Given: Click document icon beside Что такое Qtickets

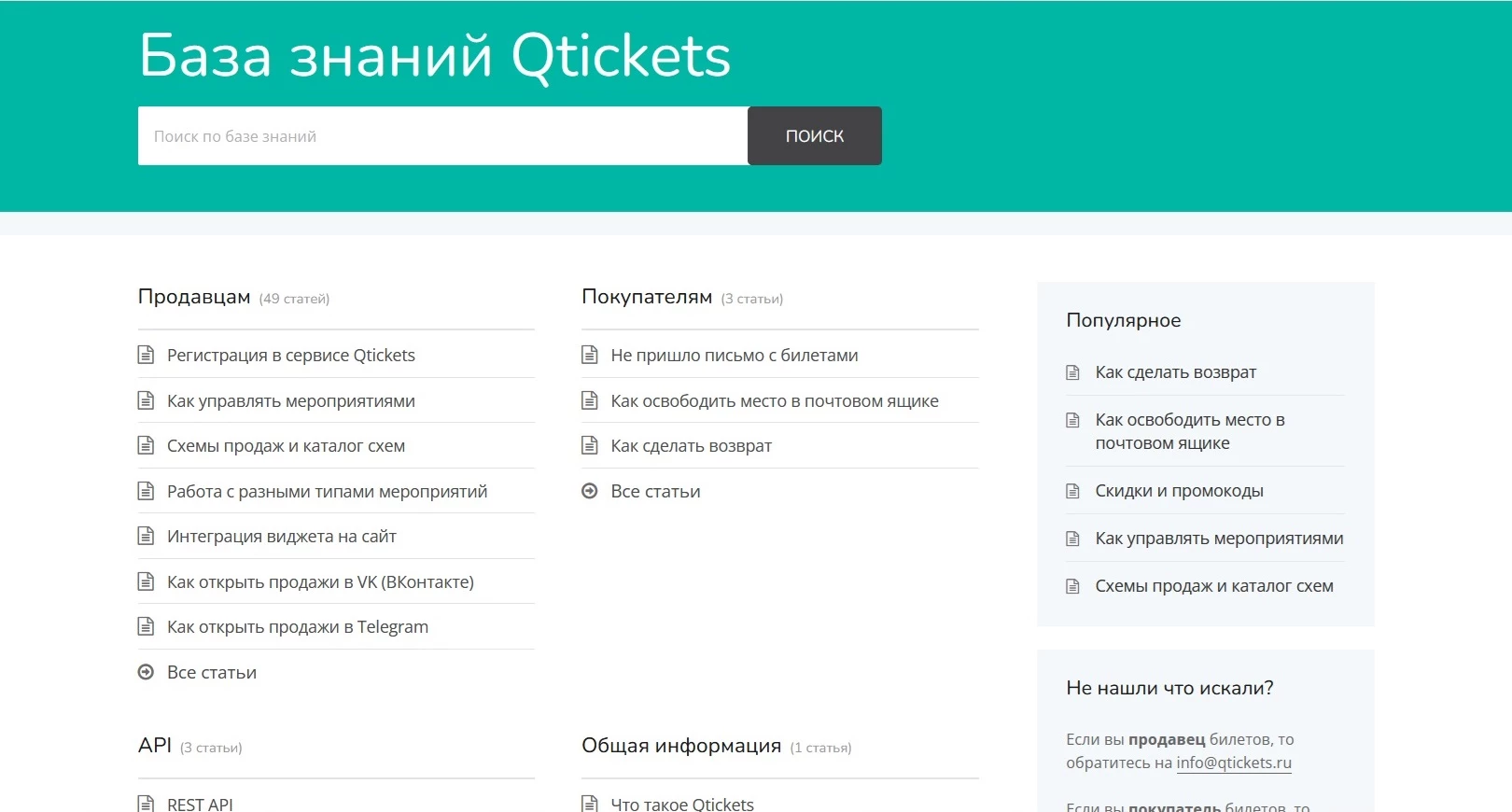Looking at the screenshot, I should pos(590,804).
